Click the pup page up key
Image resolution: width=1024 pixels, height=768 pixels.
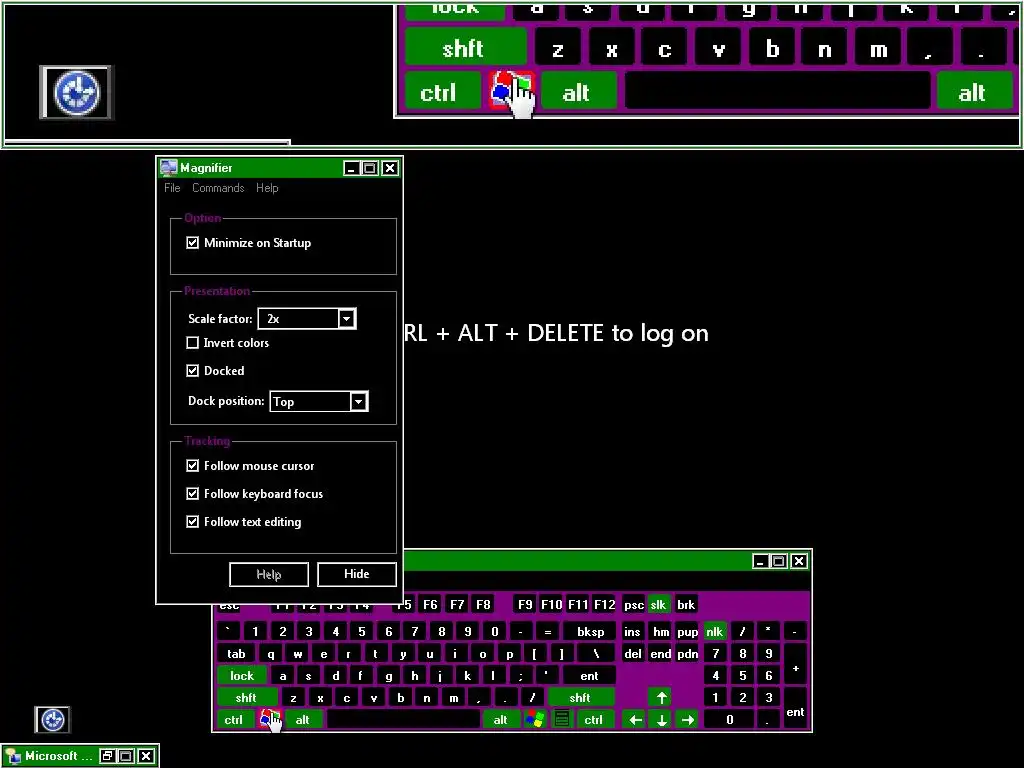[x=688, y=632]
